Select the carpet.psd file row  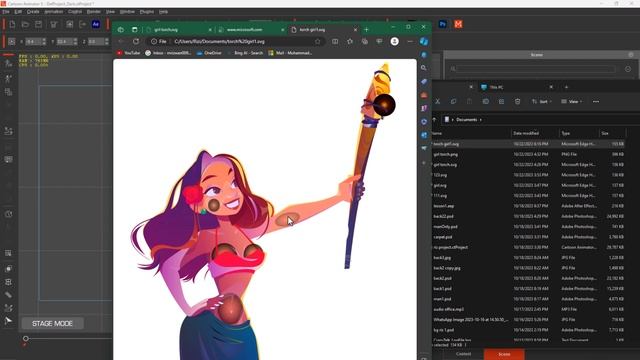pyautogui.click(x=528, y=237)
